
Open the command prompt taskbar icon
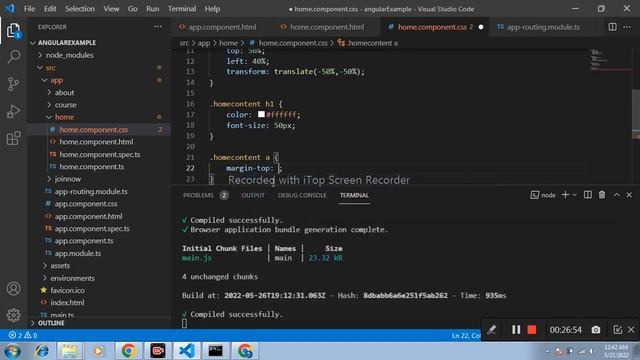216,351
